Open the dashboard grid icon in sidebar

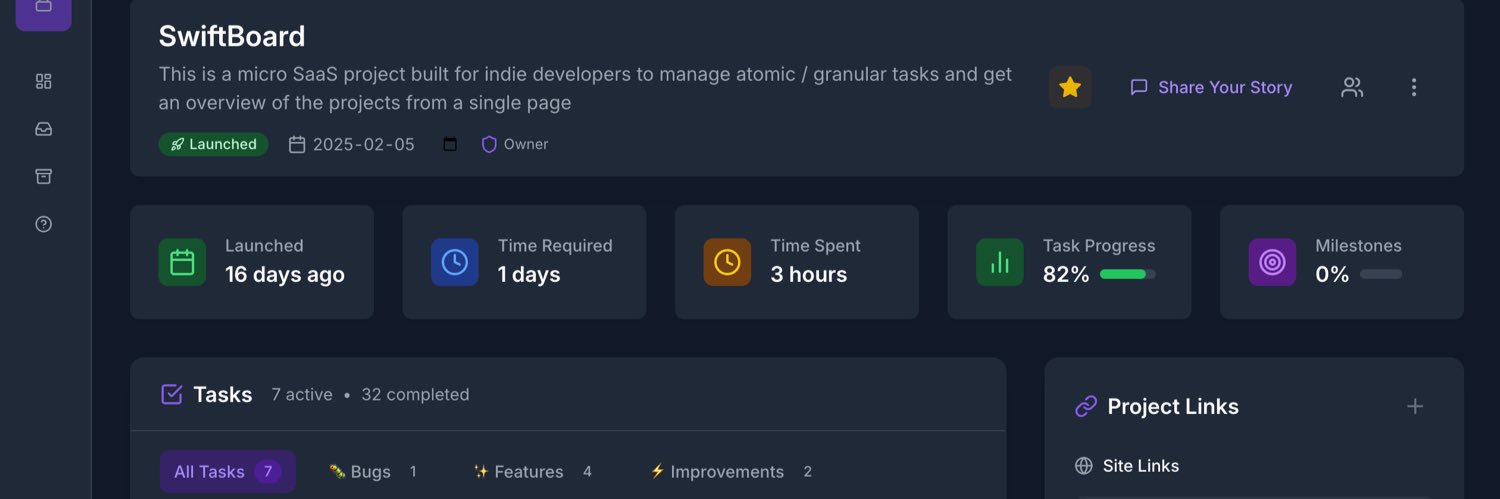click(43, 81)
